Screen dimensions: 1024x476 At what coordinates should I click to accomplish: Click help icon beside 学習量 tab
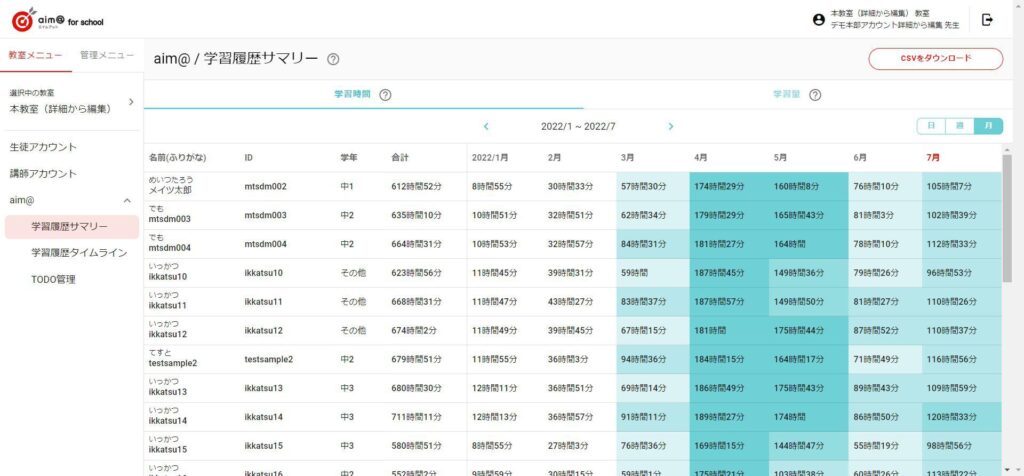coord(815,95)
